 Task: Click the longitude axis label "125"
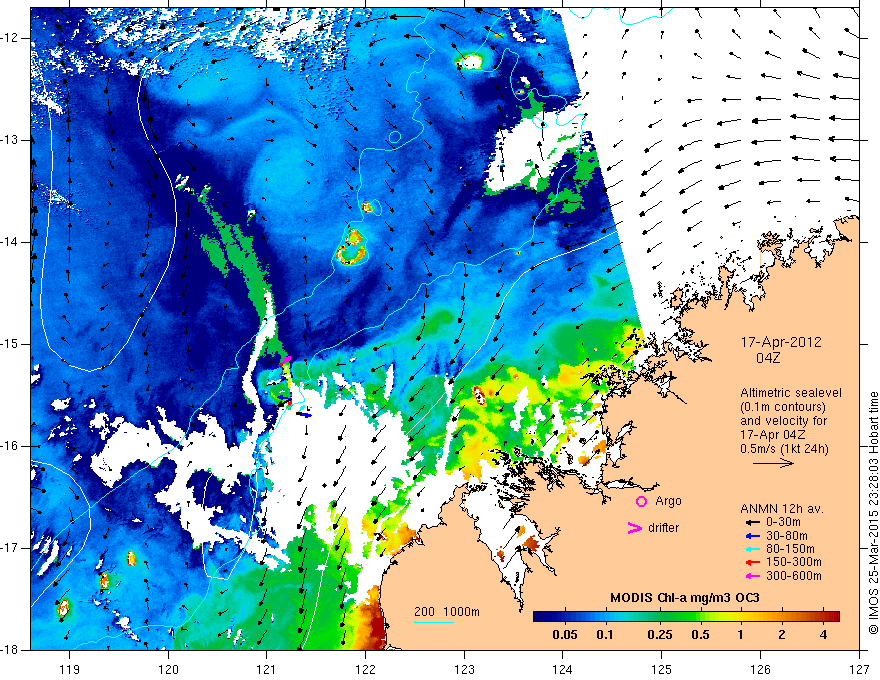click(662, 669)
